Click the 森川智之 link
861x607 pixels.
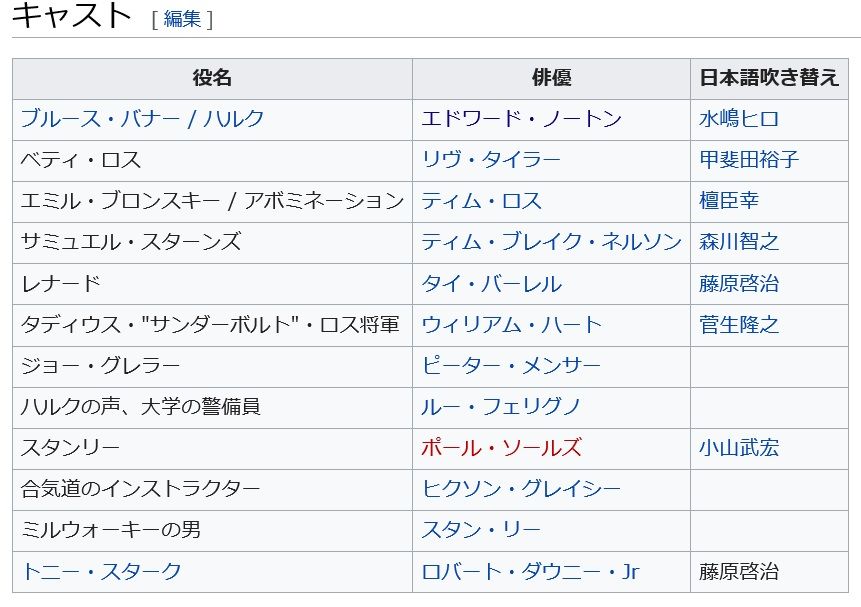[x=739, y=242]
